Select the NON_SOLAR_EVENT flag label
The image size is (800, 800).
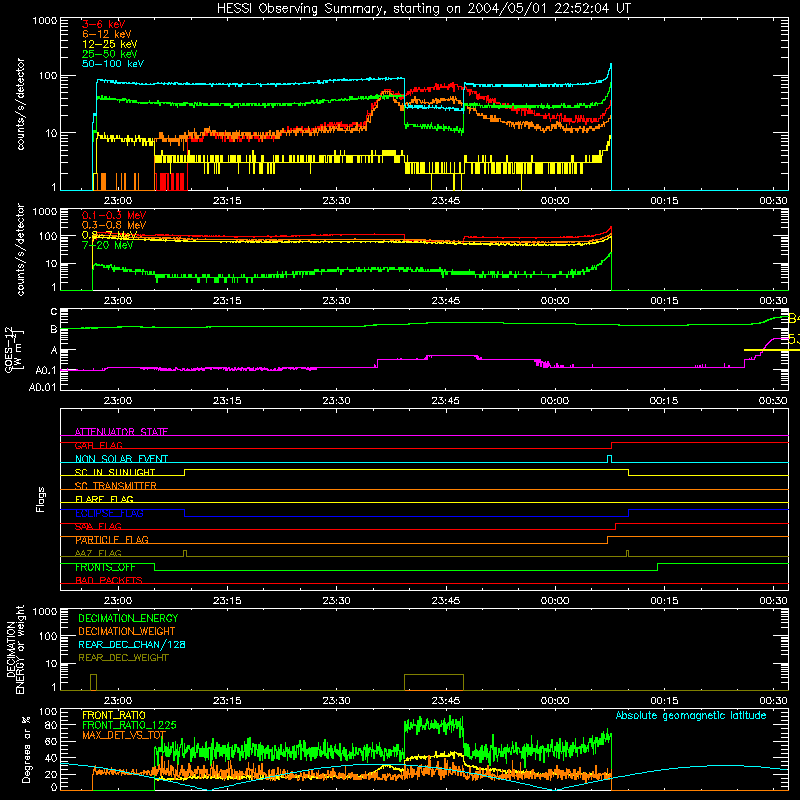tap(121, 459)
